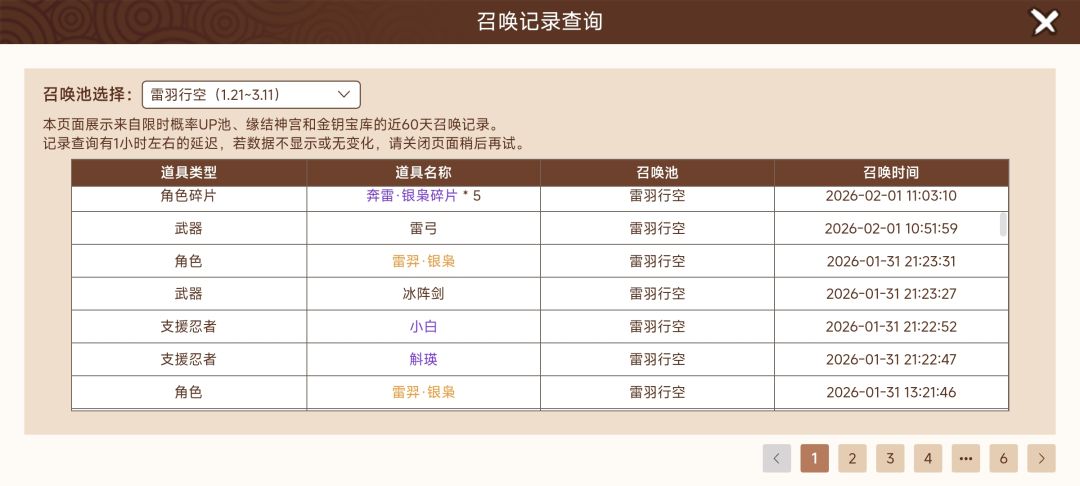
Task: Jump to page 3
Action: point(890,459)
